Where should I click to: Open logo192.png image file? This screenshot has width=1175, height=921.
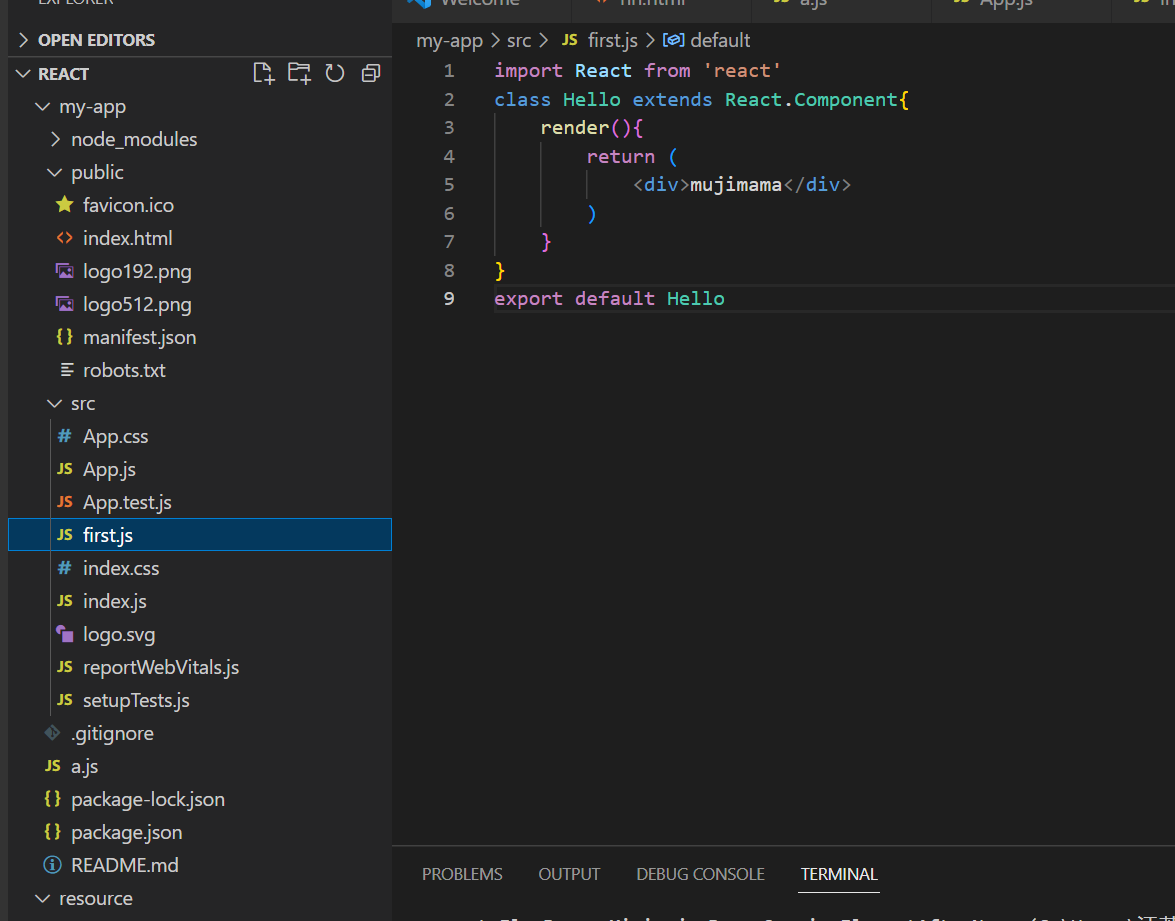tap(136, 271)
